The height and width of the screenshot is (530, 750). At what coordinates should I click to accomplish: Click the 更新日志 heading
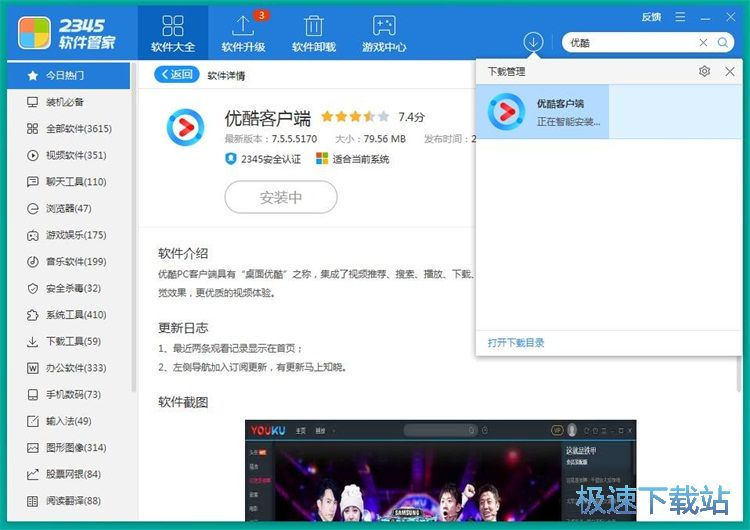pyautogui.click(x=183, y=328)
